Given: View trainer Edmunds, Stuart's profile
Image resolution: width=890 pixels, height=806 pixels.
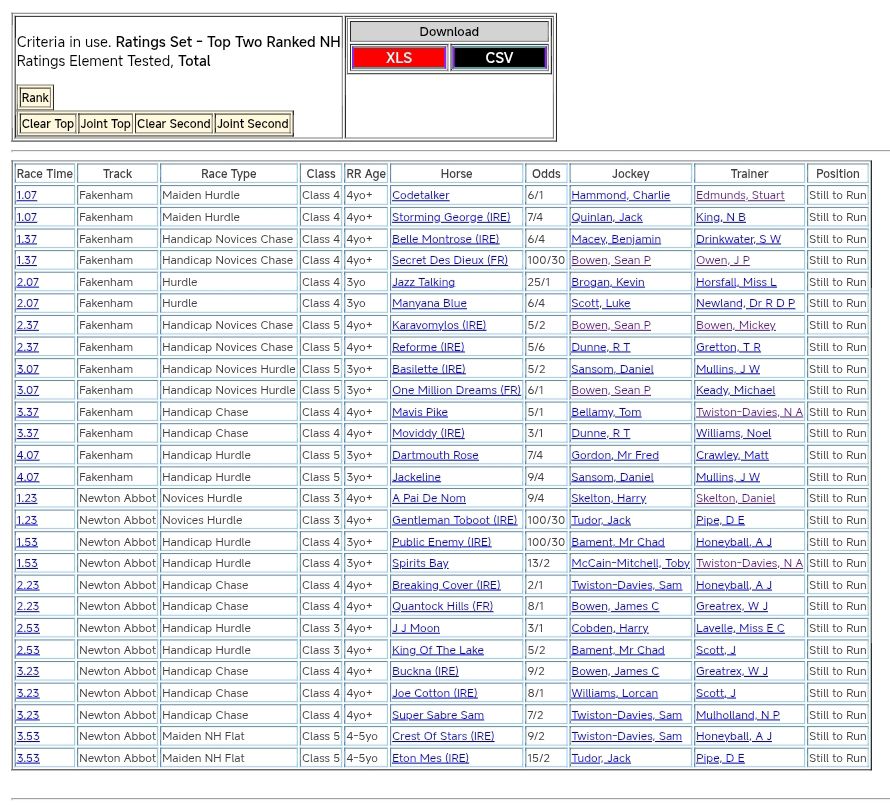Looking at the screenshot, I should (x=740, y=196).
